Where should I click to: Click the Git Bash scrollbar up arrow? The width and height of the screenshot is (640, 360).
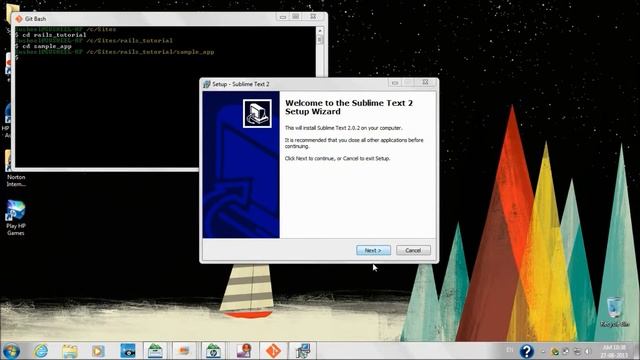320,31
